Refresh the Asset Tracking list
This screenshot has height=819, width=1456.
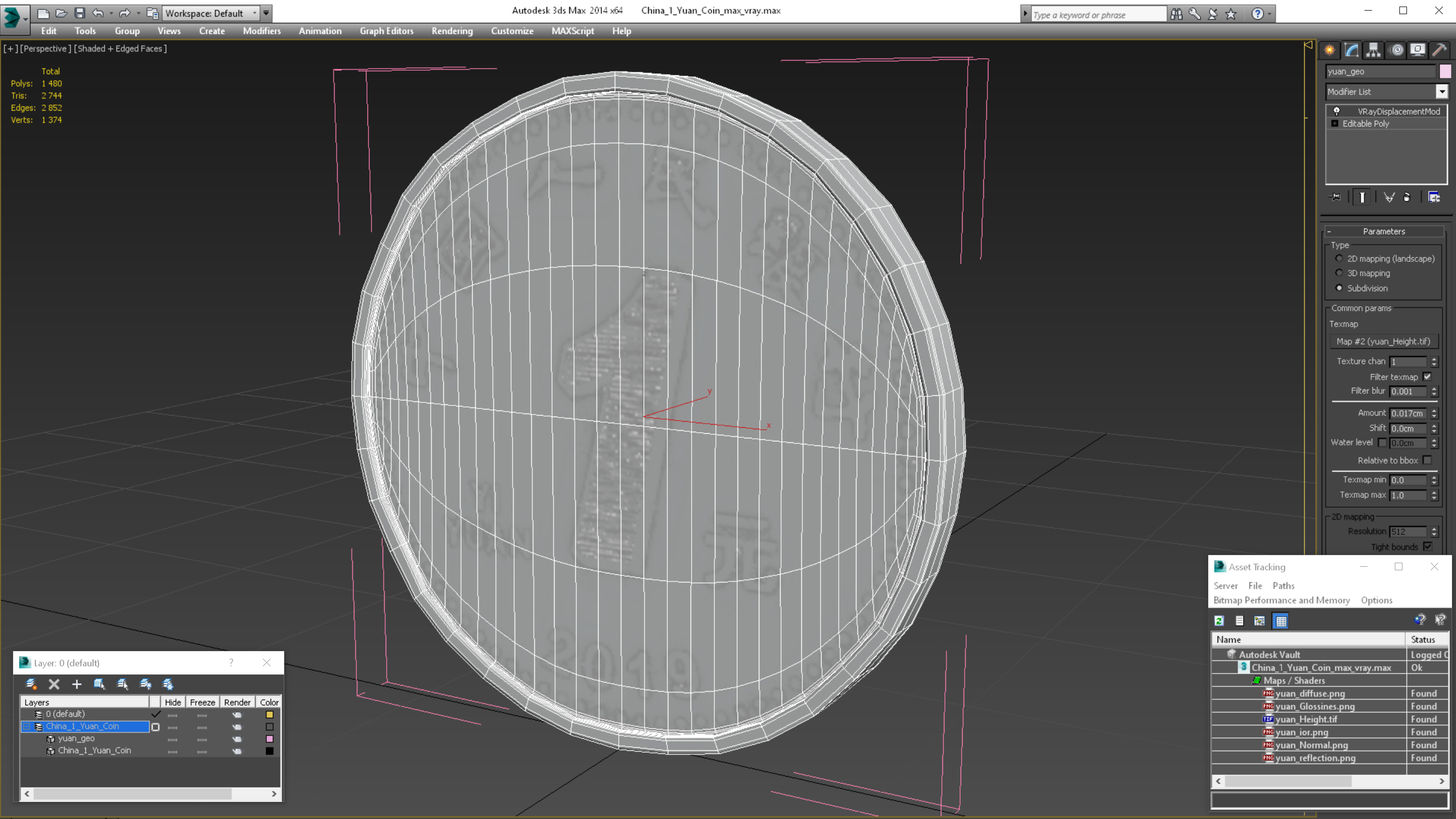coord(1219,621)
